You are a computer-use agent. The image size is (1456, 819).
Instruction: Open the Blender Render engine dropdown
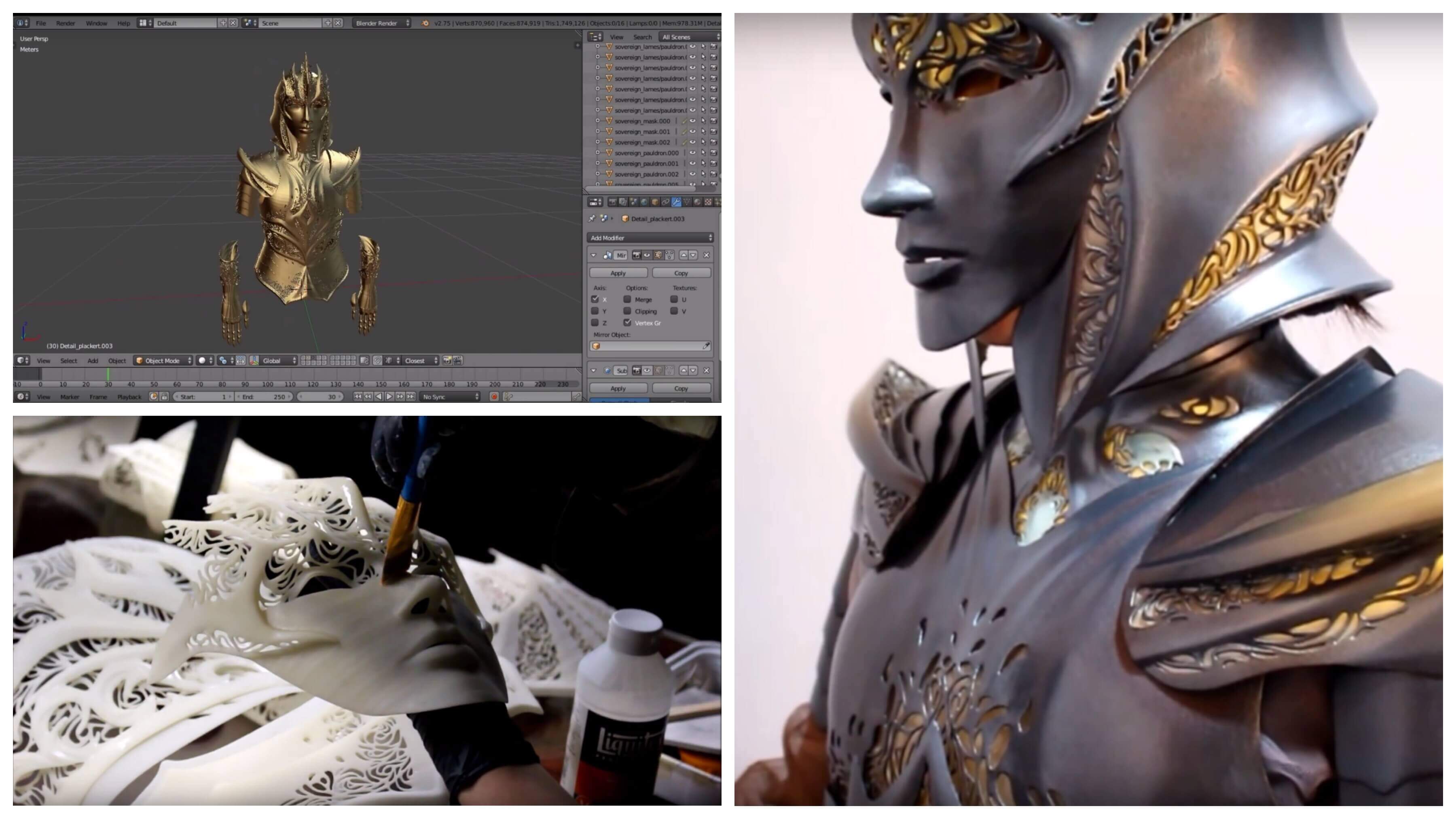tap(382, 23)
